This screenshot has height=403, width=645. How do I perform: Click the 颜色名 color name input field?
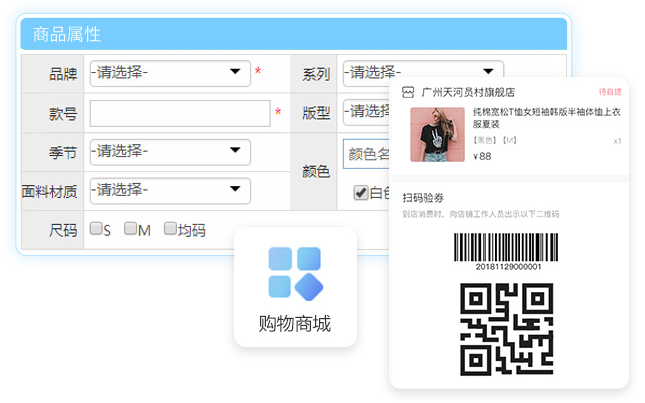[366, 154]
